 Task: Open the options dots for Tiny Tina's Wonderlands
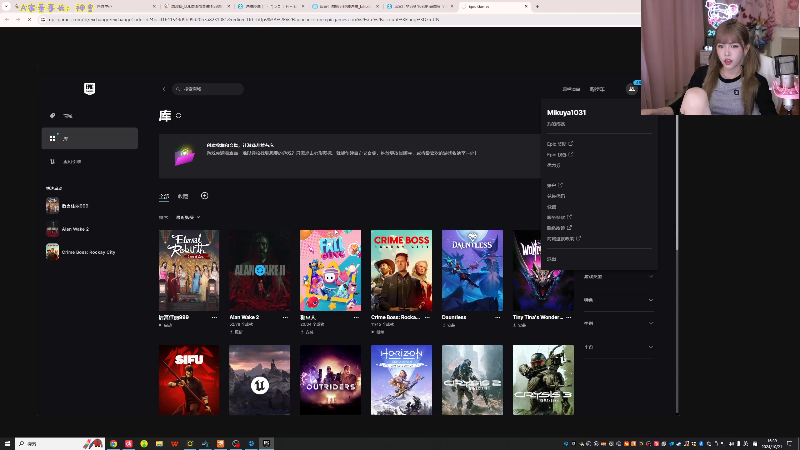(568, 317)
